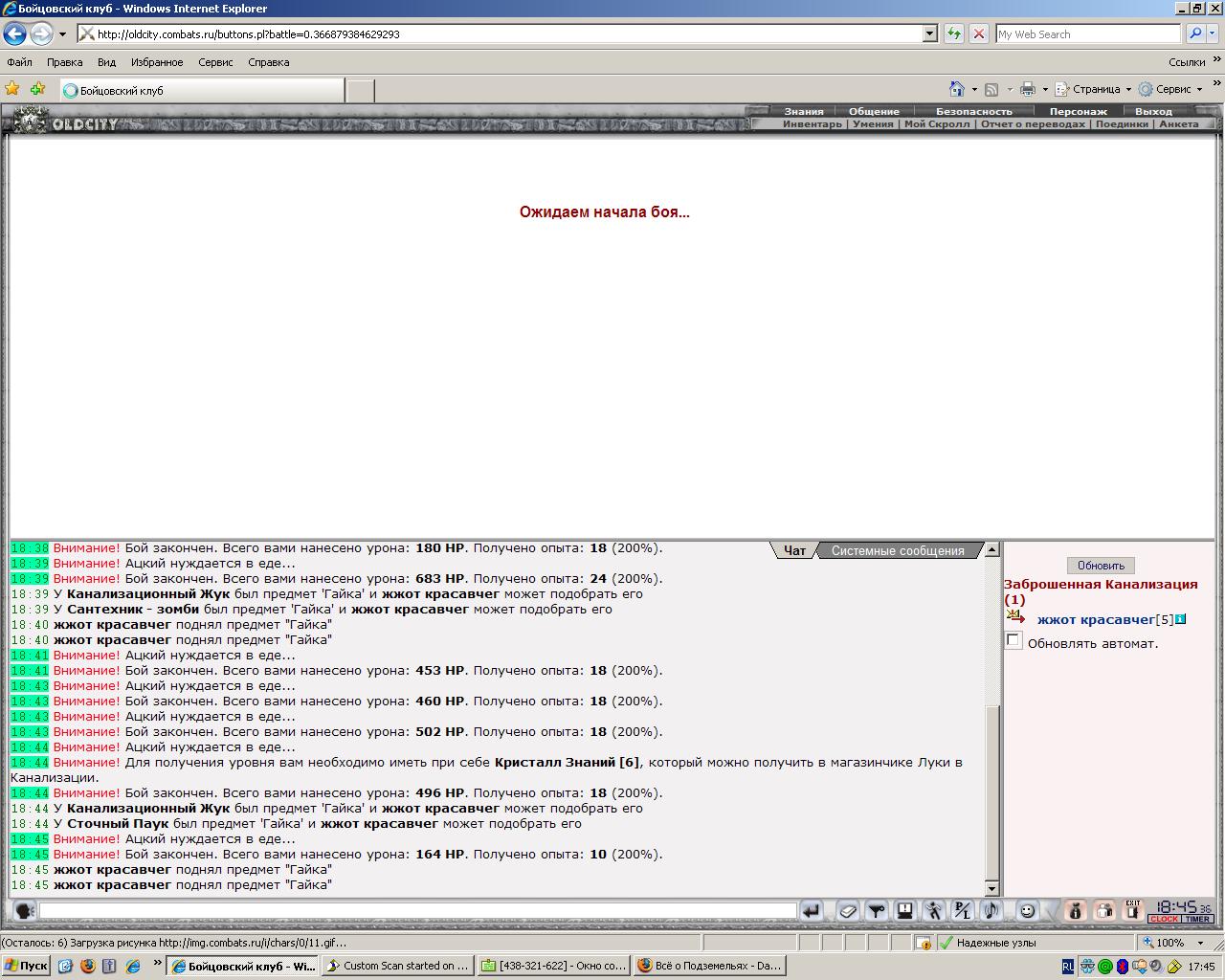Click the IE refresh page icon
The image size is (1225, 980).
(x=953, y=33)
